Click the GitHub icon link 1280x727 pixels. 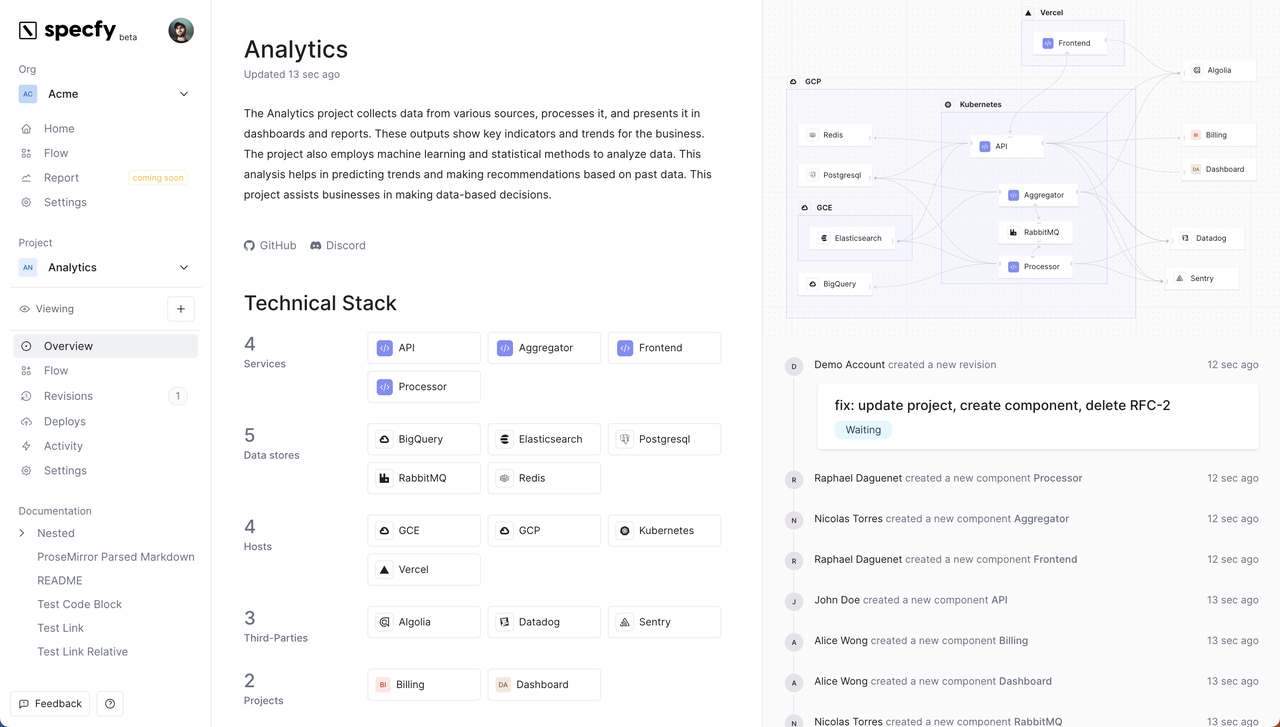click(x=250, y=246)
